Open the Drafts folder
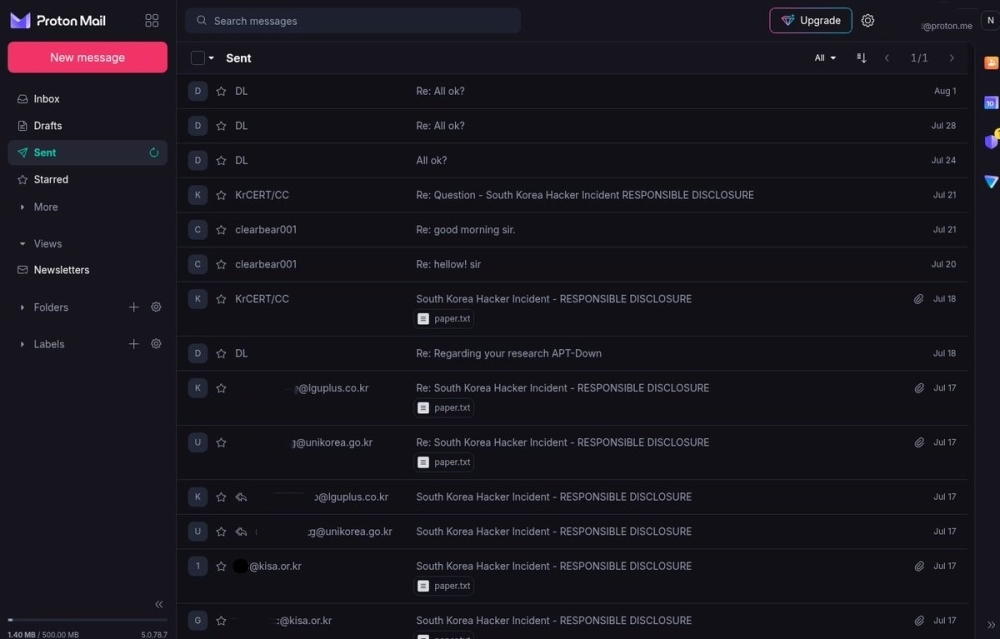The image size is (1000, 639). (x=47, y=126)
